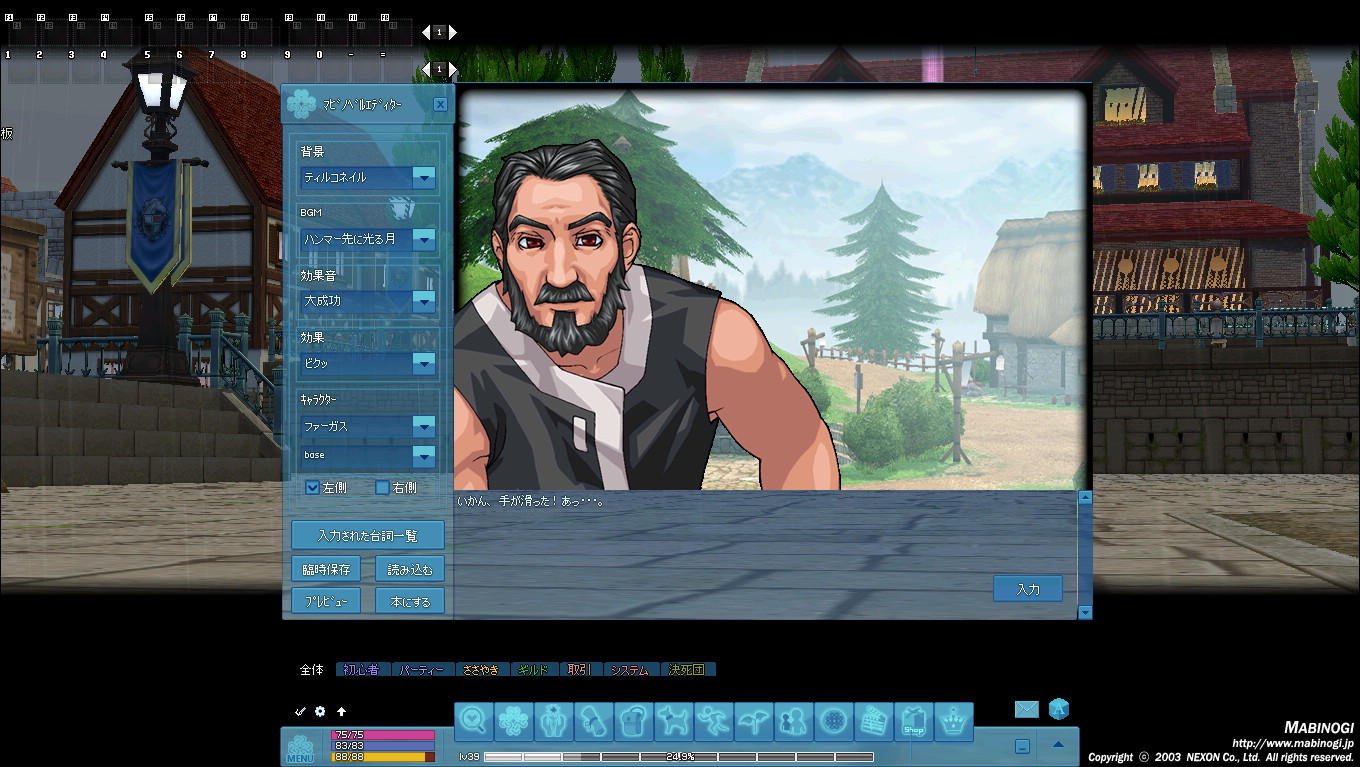This screenshot has width=1360, height=767.
Task: Open the pet dog icon
Action: 674,721
